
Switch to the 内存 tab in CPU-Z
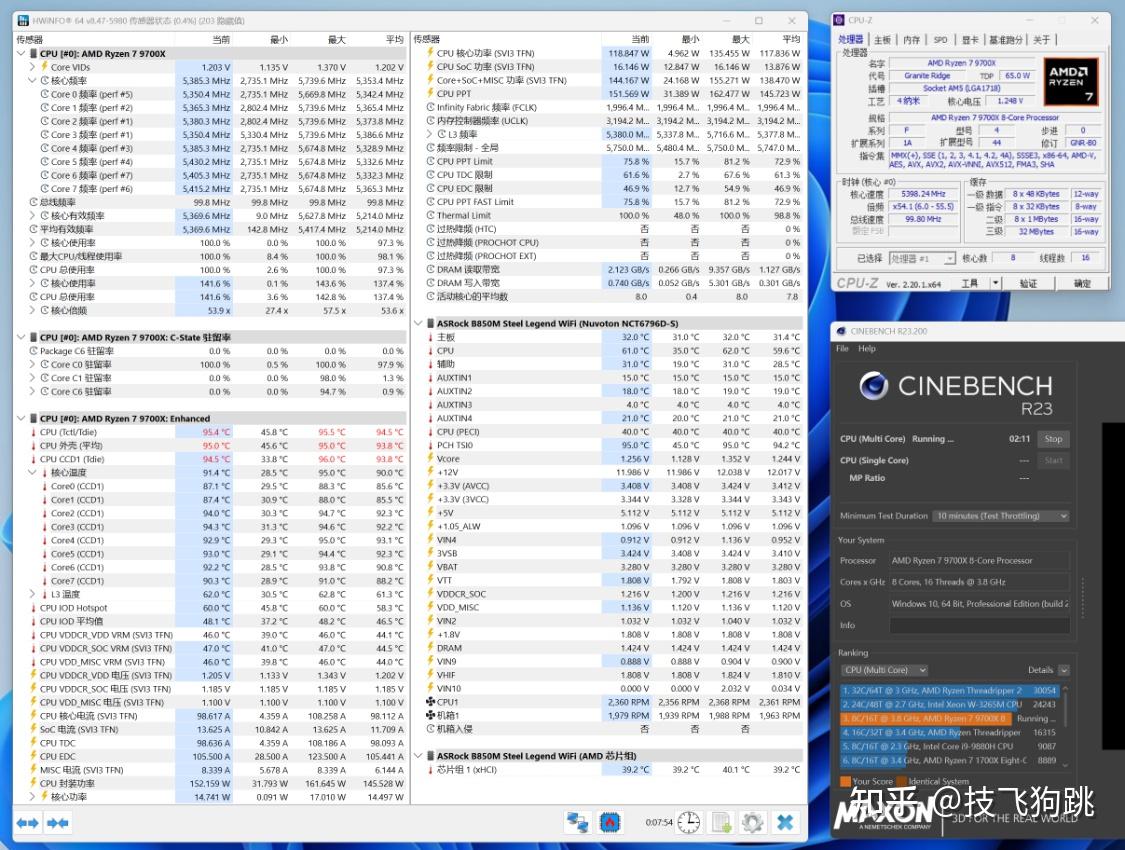pyautogui.click(x=911, y=40)
